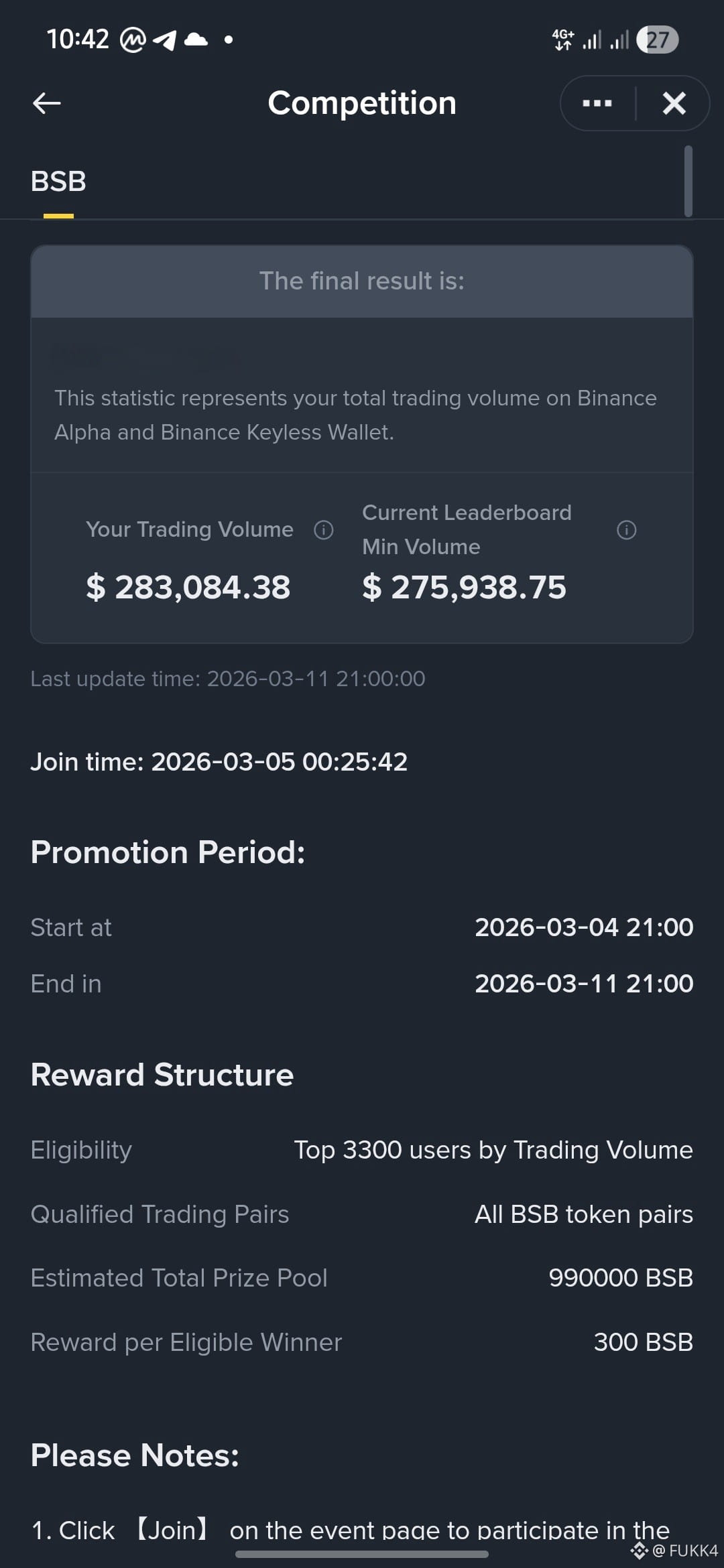Tap the Reward Structure heading
Image resolution: width=724 pixels, height=1568 pixels.
point(162,1075)
